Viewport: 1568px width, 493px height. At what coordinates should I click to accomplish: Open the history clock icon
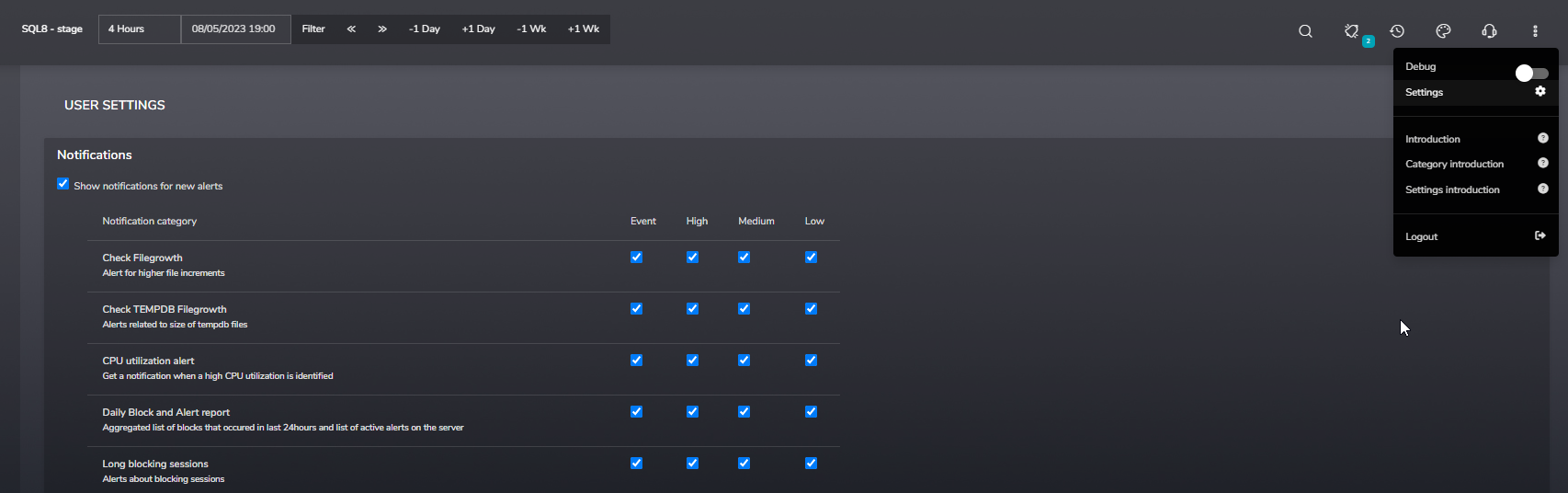tap(1397, 31)
